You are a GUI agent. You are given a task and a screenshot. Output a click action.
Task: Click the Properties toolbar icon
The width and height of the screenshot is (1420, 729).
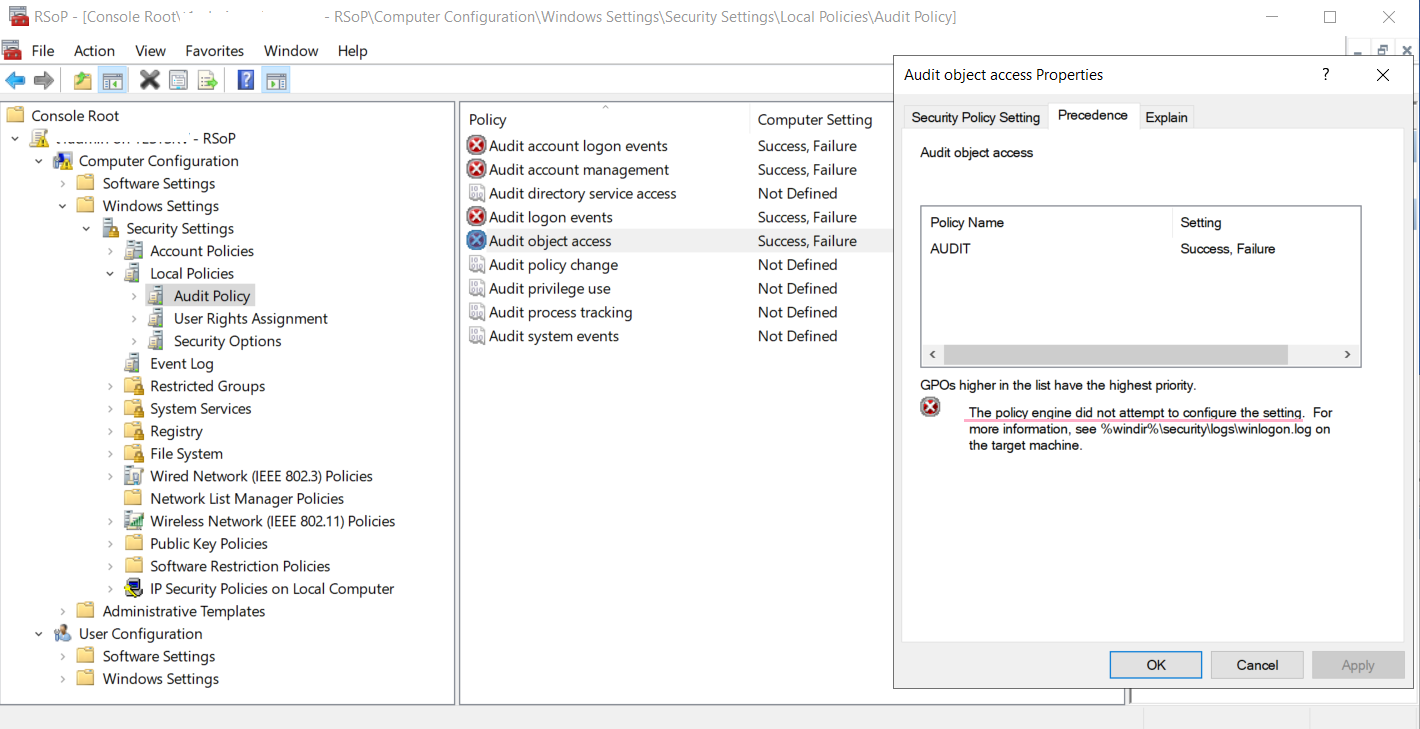click(x=178, y=81)
